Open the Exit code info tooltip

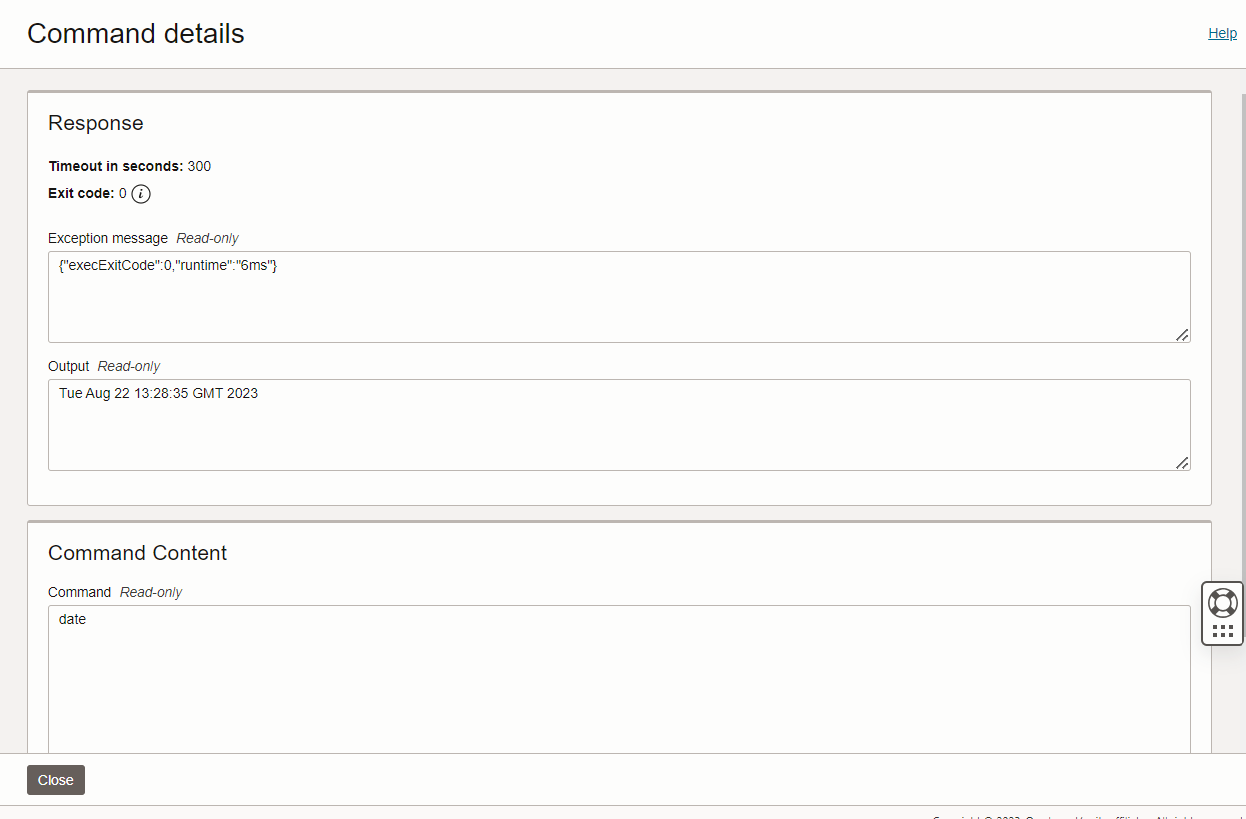tap(140, 193)
